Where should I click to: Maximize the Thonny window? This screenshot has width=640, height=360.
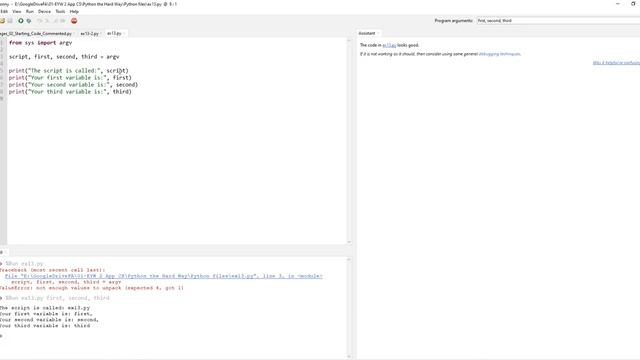(x=633, y=4)
